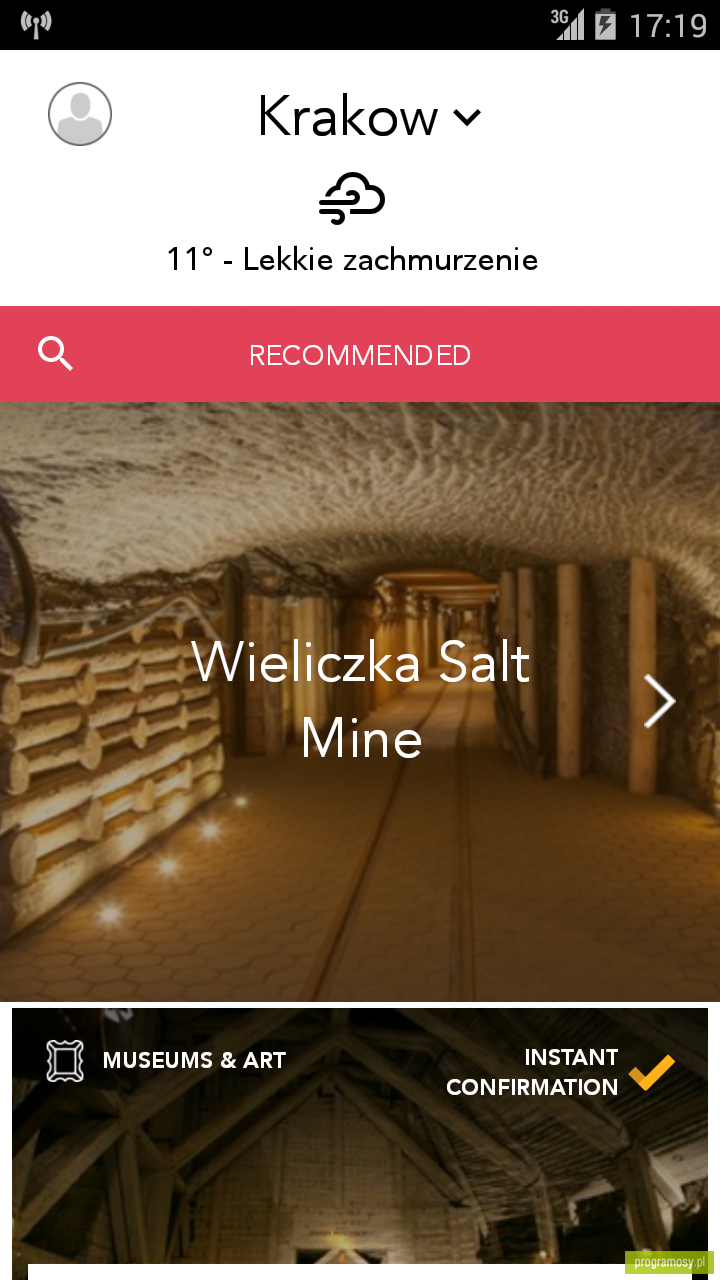Open the Wieliczka Salt Mine title

tap(361, 701)
